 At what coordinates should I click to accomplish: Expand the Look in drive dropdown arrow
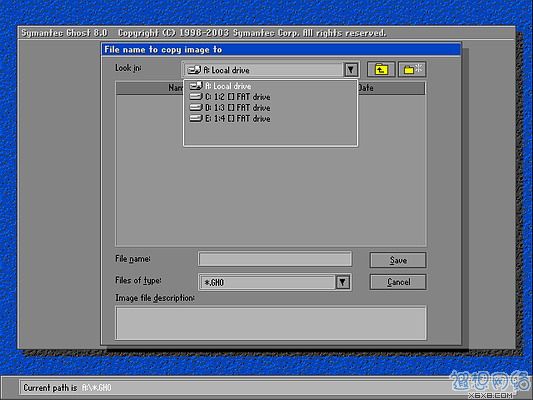(351, 70)
